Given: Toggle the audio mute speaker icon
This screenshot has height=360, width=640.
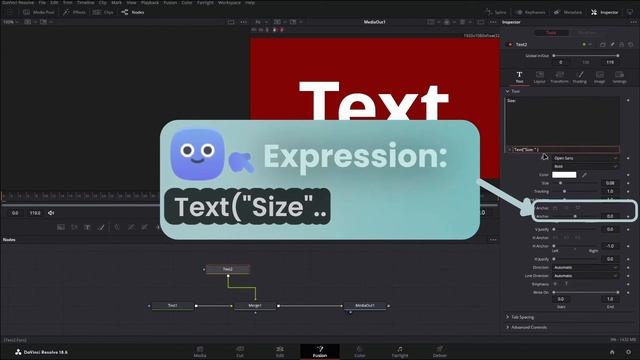Looking at the screenshot, I should [x=51, y=213].
